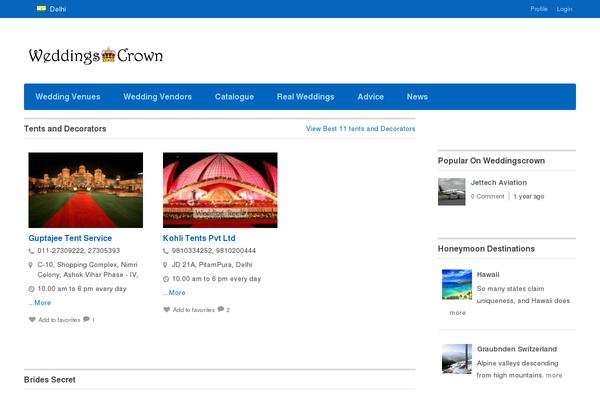Open the Wedding Venues menu
Image resolution: width=600 pixels, height=400 pixels.
pyautogui.click(x=68, y=97)
